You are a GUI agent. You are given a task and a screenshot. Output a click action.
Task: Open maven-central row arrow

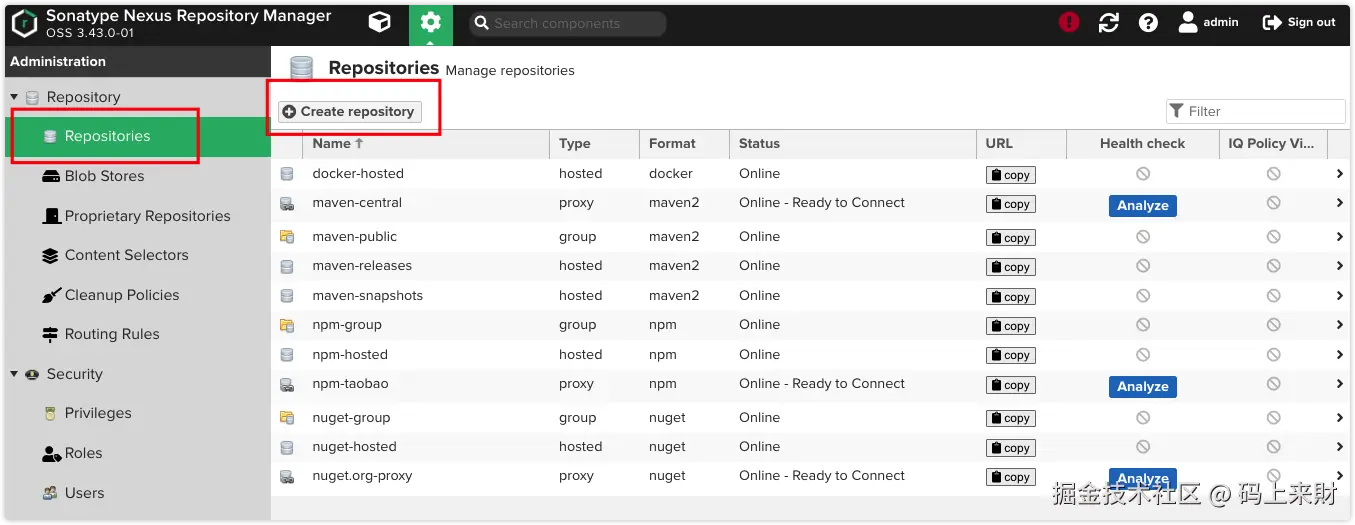click(1339, 203)
